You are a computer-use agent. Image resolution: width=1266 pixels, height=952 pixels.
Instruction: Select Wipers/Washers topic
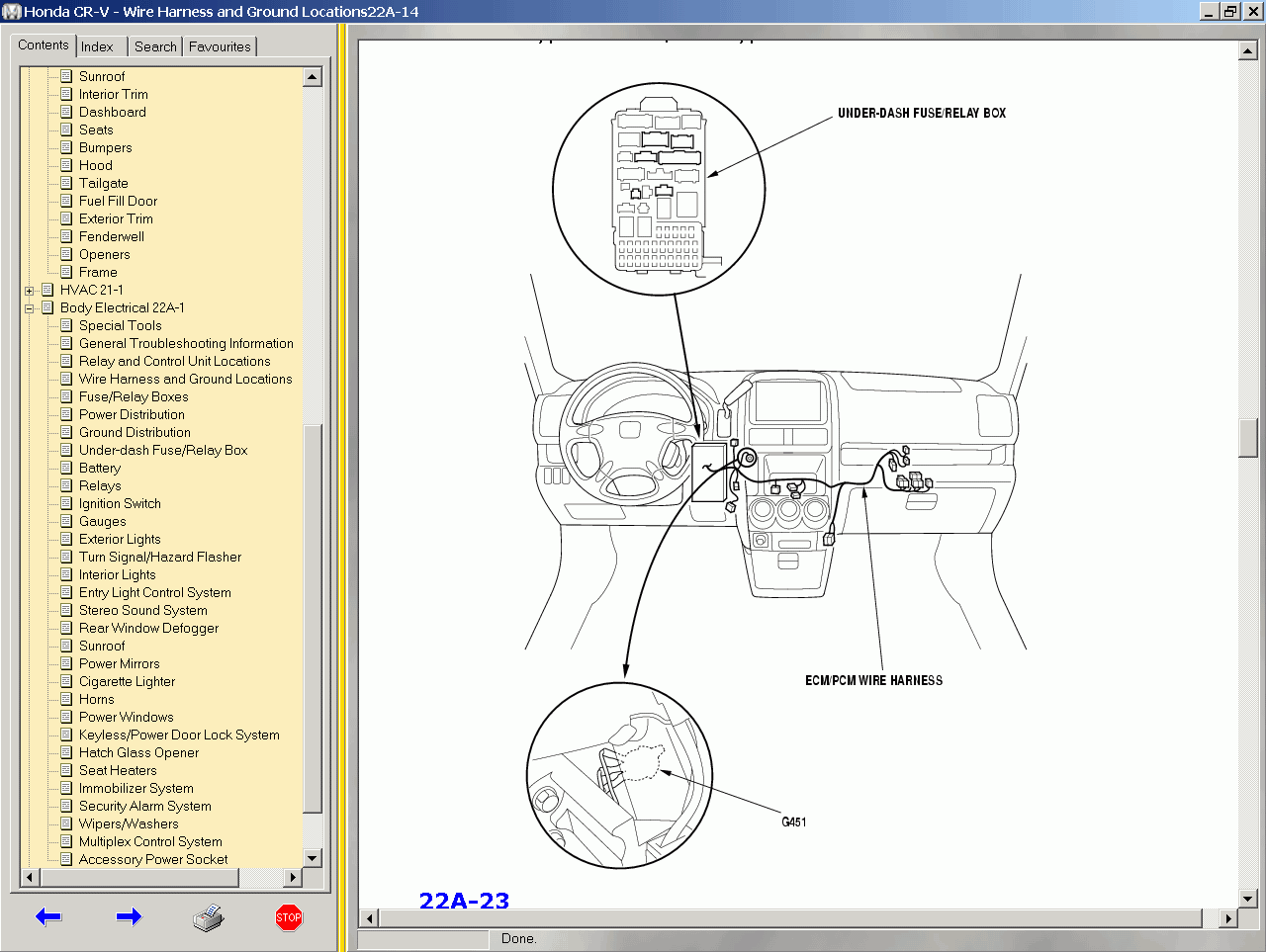click(129, 823)
